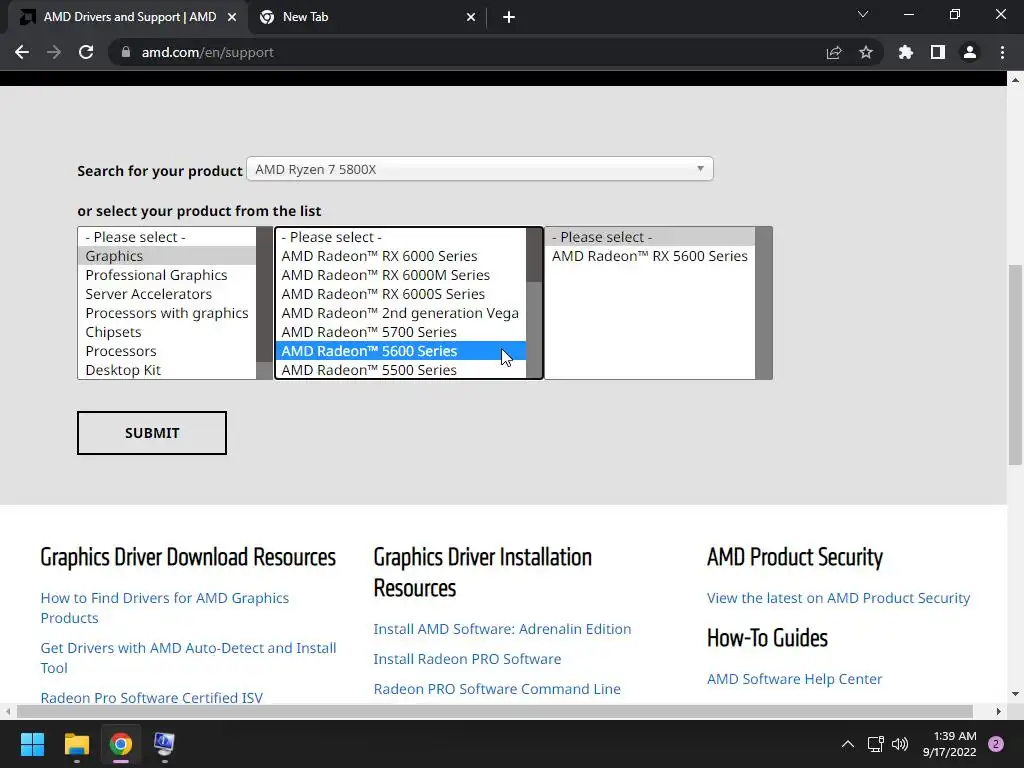1024x768 pixels.
Task: Open View the latest on AMD Product Security
Action: (839, 598)
